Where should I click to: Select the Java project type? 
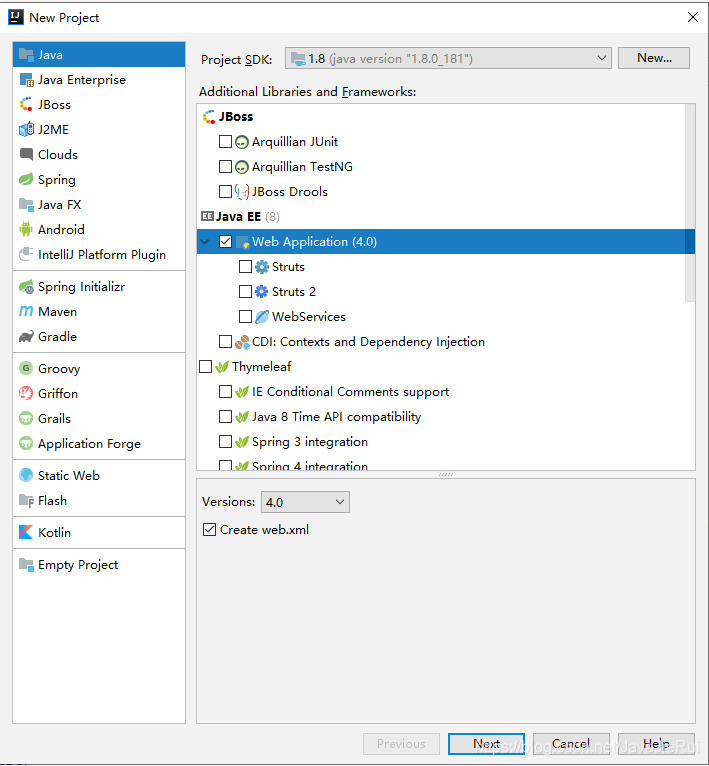pos(99,55)
